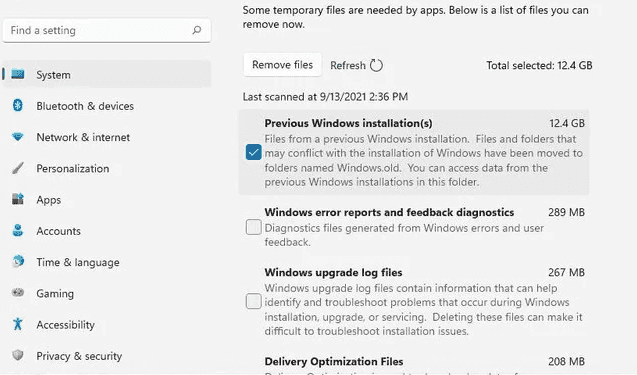The width and height of the screenshot is (637, 375).
Task: Open System settings category
Action: pyautogui.click(x=107, y=74)
